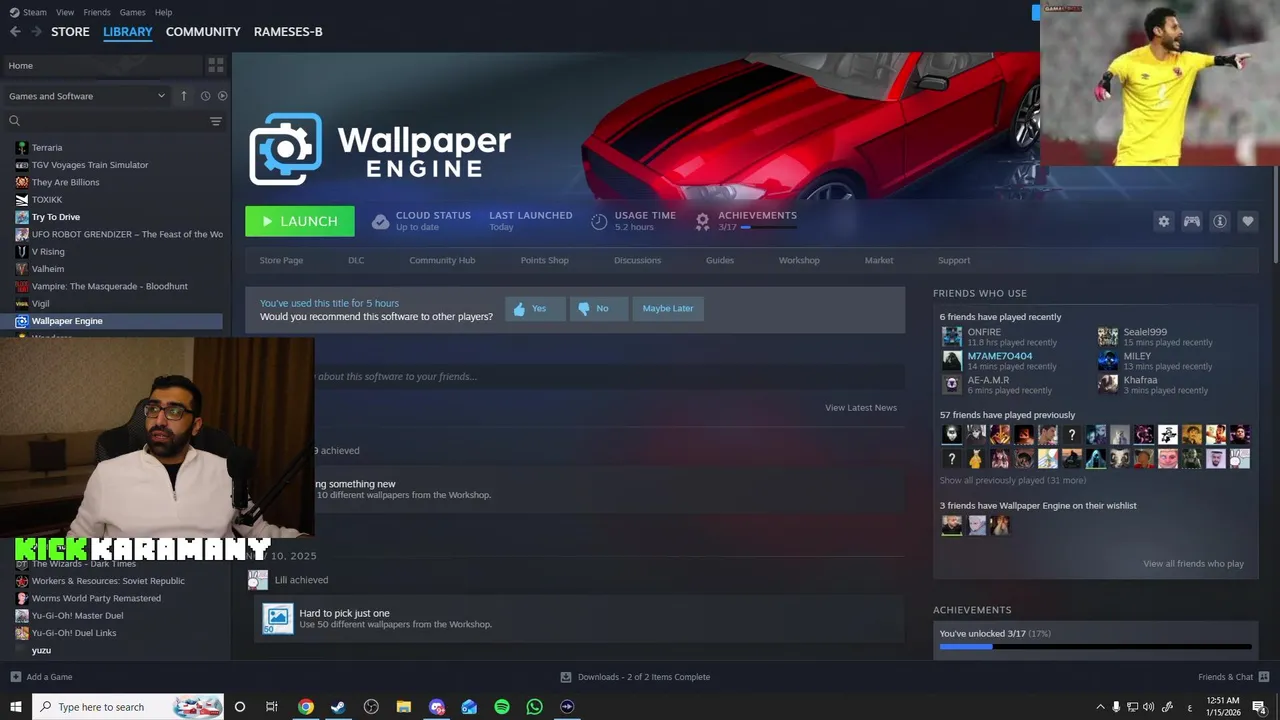The width and height of the screenshot is (1280, 720).
Task: Open Downloads status at bottom
Action: click(x=635, y=677)
